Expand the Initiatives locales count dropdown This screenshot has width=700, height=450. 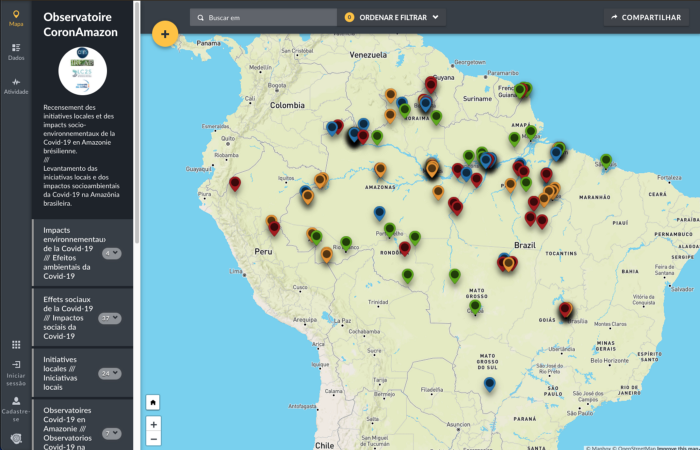point(110,373)
